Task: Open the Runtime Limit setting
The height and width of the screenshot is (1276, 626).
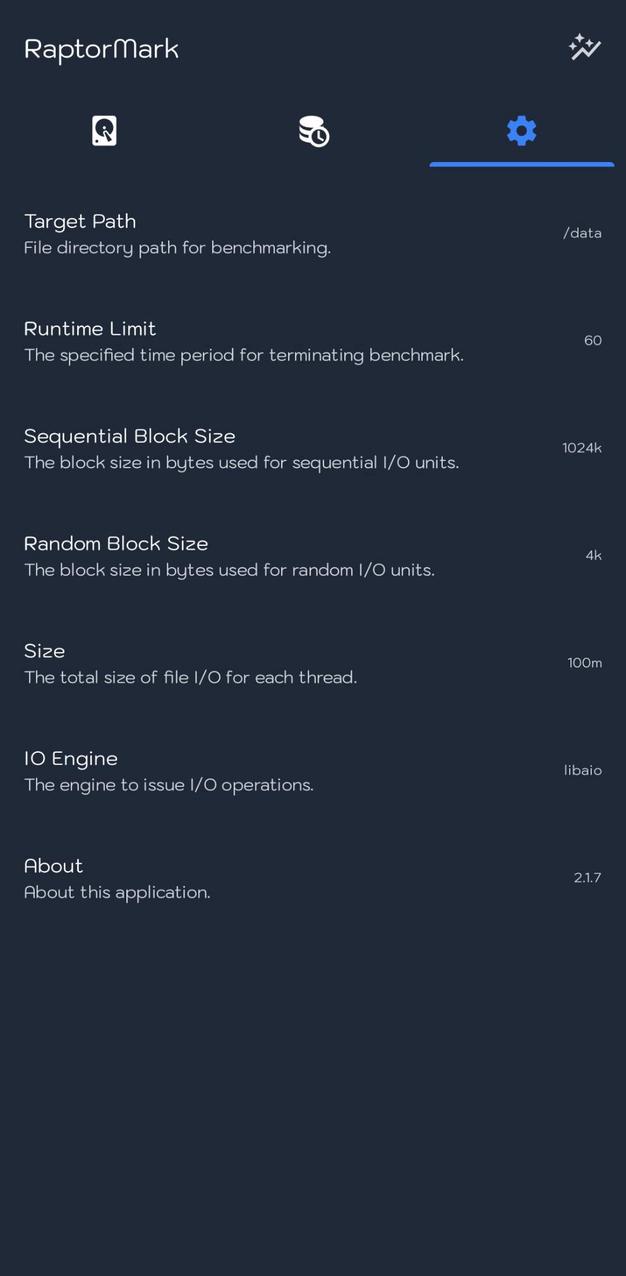Action: click(x=90, y=329)
